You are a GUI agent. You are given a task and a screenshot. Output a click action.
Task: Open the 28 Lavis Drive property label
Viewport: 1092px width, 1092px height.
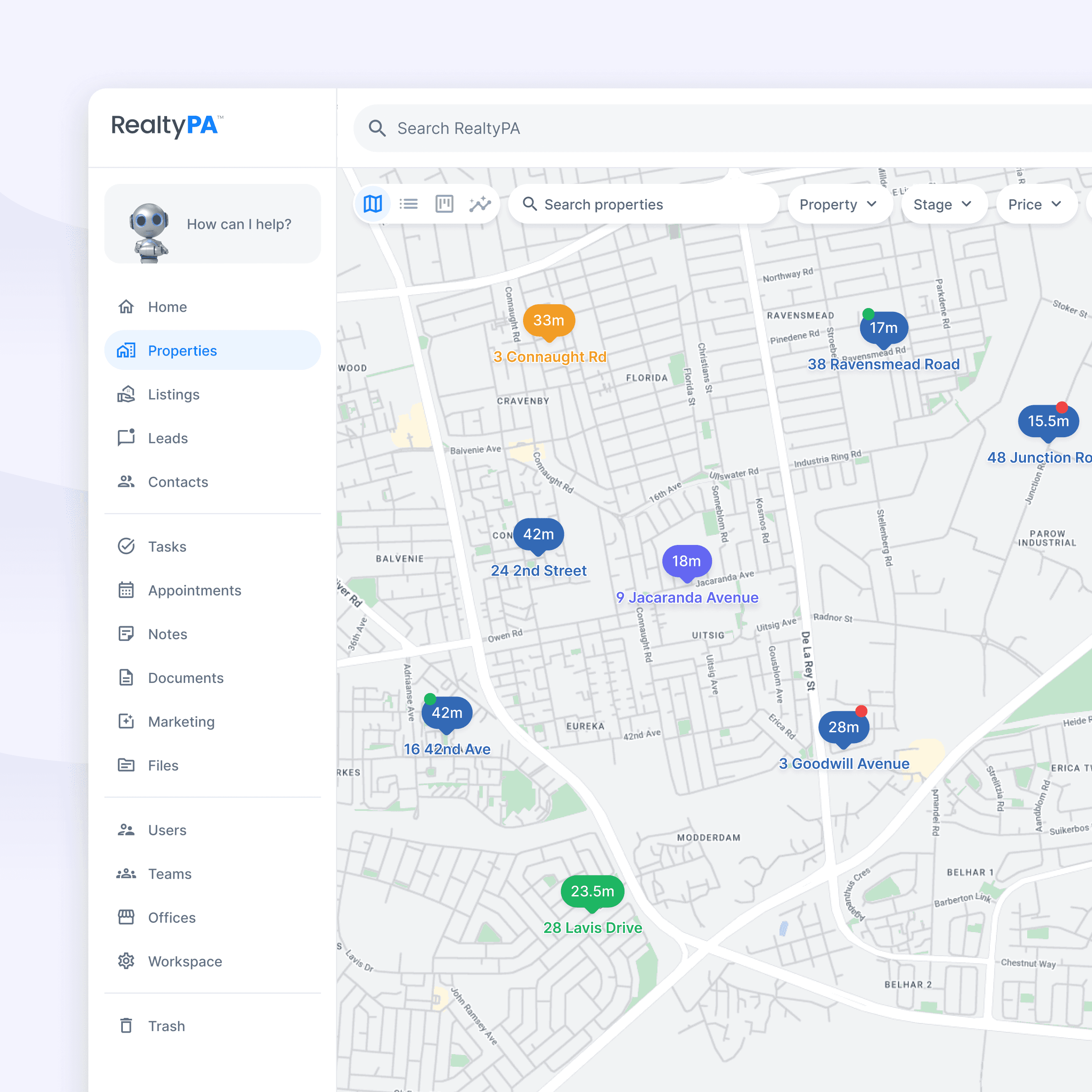592,927
